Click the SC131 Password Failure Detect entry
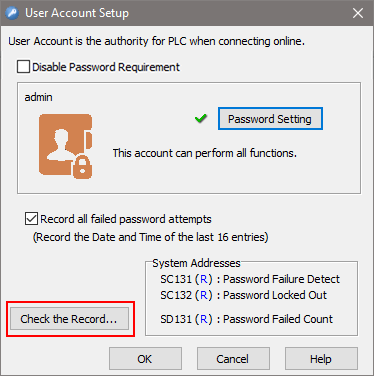 [x=250, y=279]
